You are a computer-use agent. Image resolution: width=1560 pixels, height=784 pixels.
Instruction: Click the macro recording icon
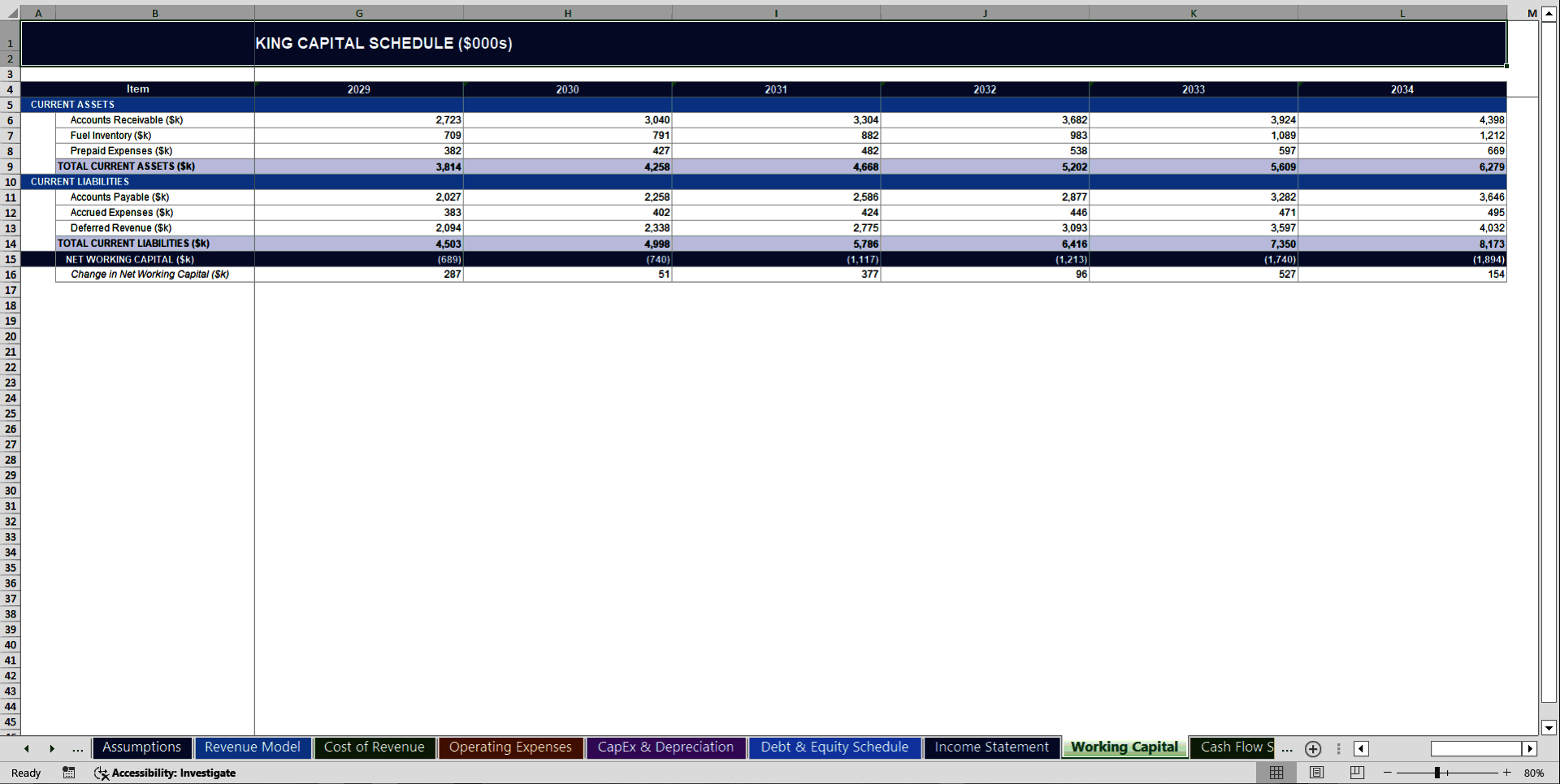[x=69, y=773]
